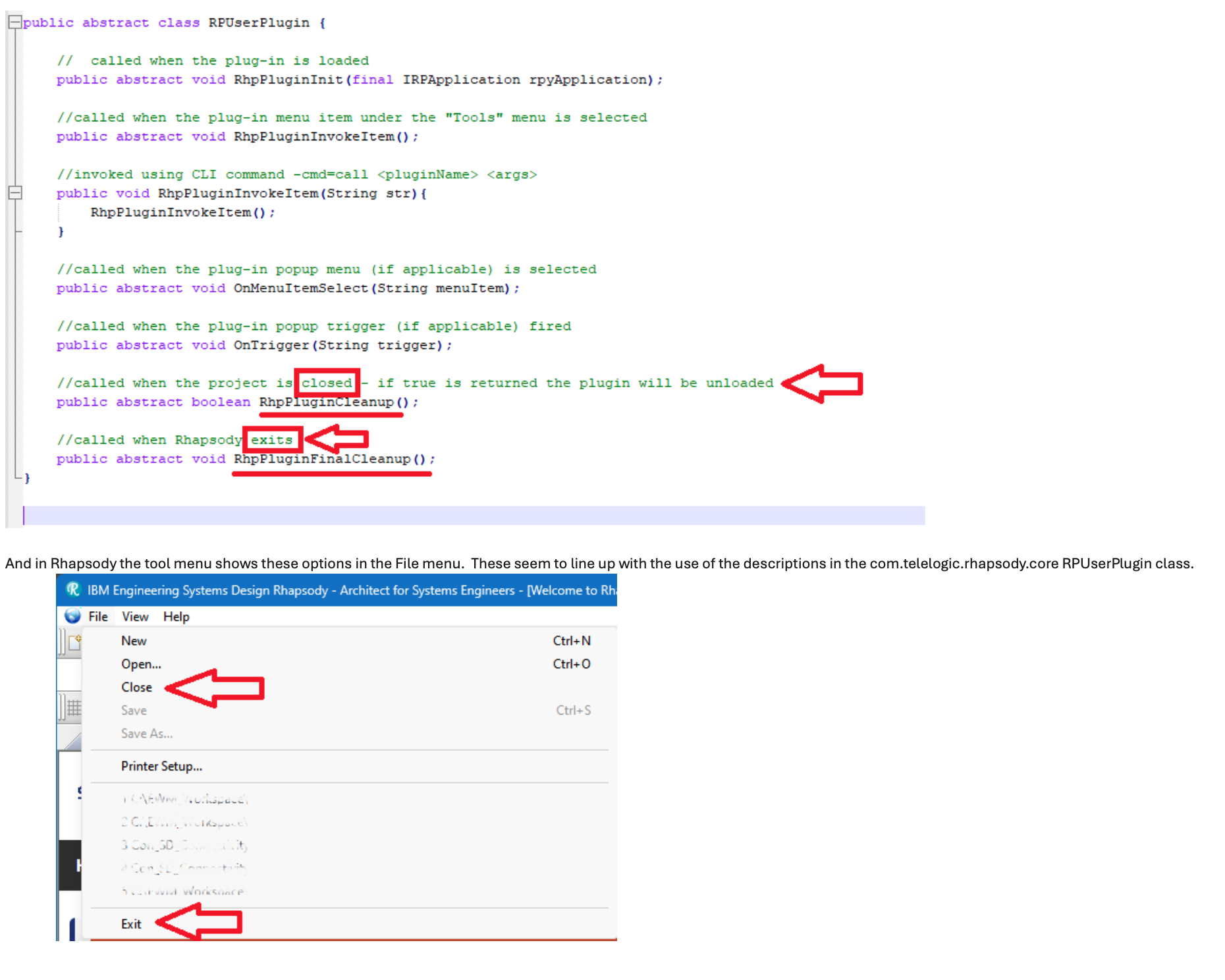Open the Help menu
1225x980 pixels.
(176, 616)
